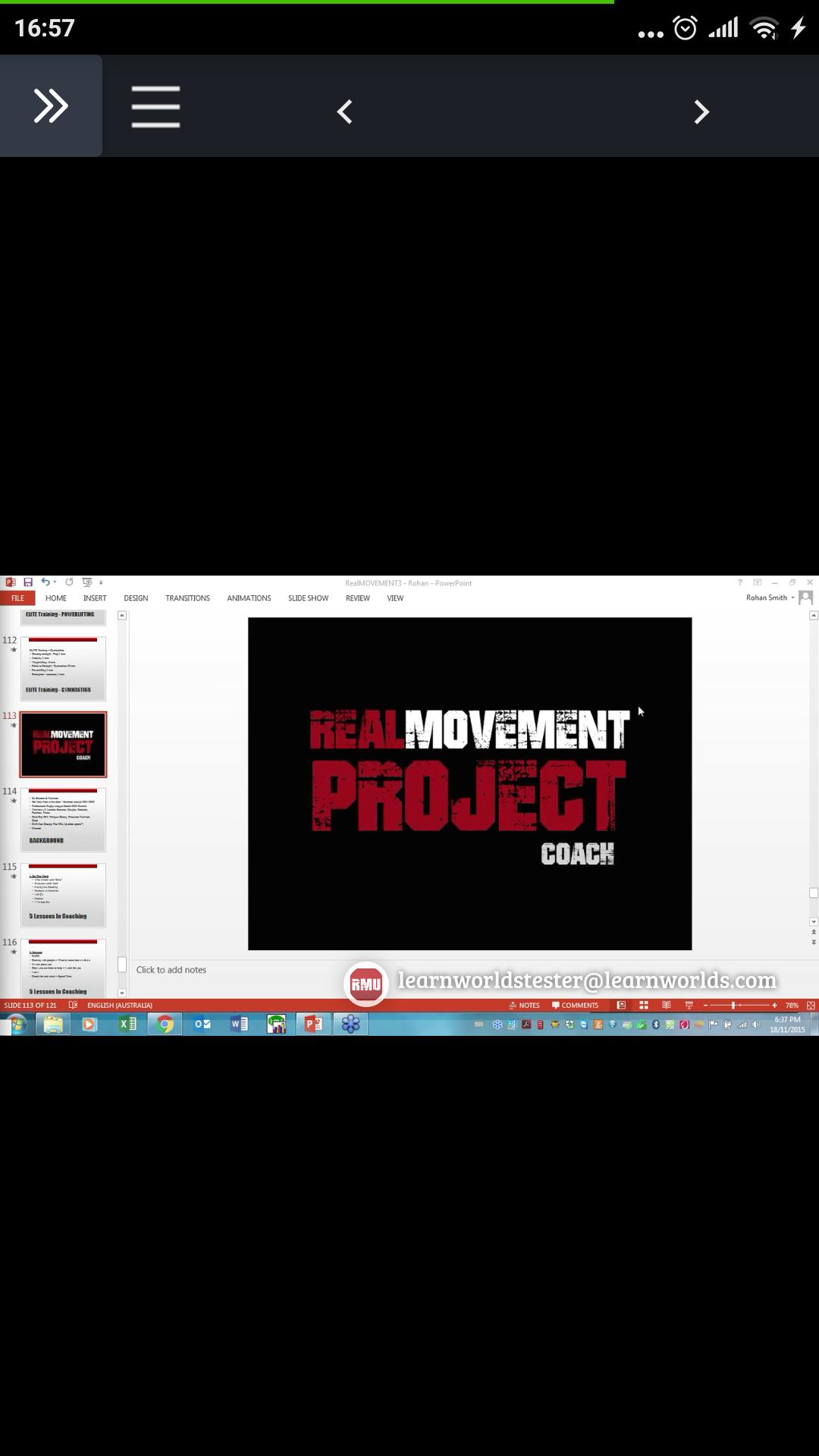
Task: Click zoom in plus button
Action: point(774,1006)
